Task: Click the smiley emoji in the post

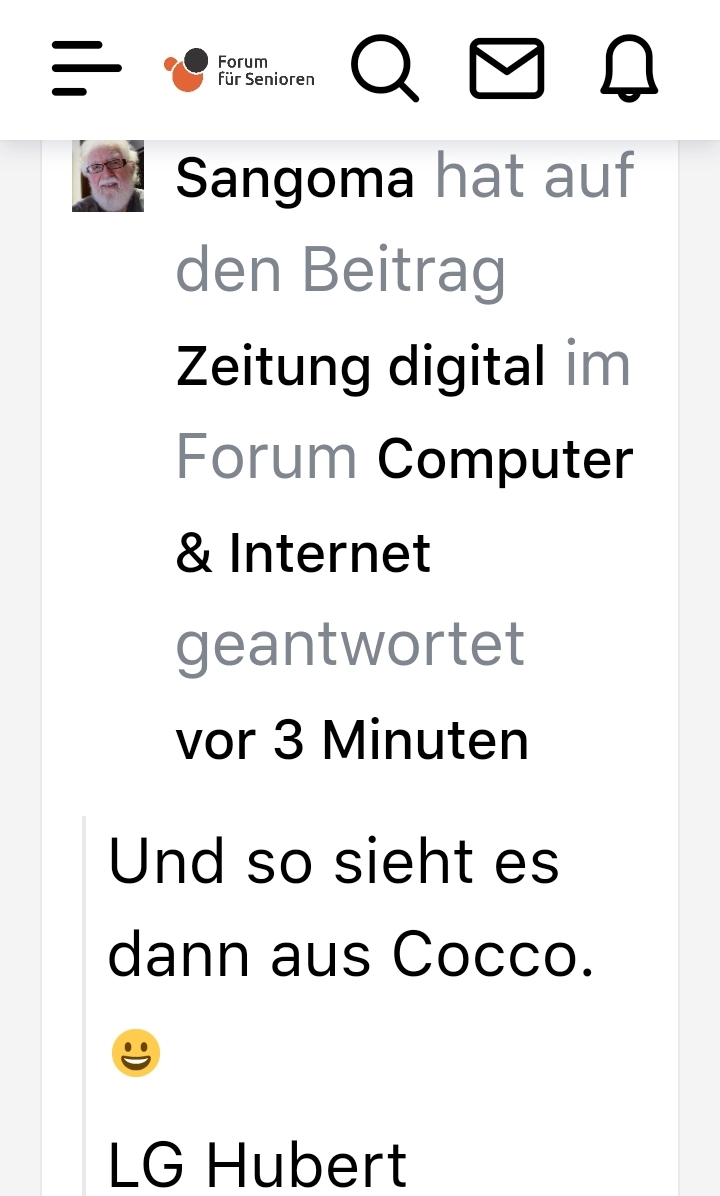Action: [x=136, y=1053]
